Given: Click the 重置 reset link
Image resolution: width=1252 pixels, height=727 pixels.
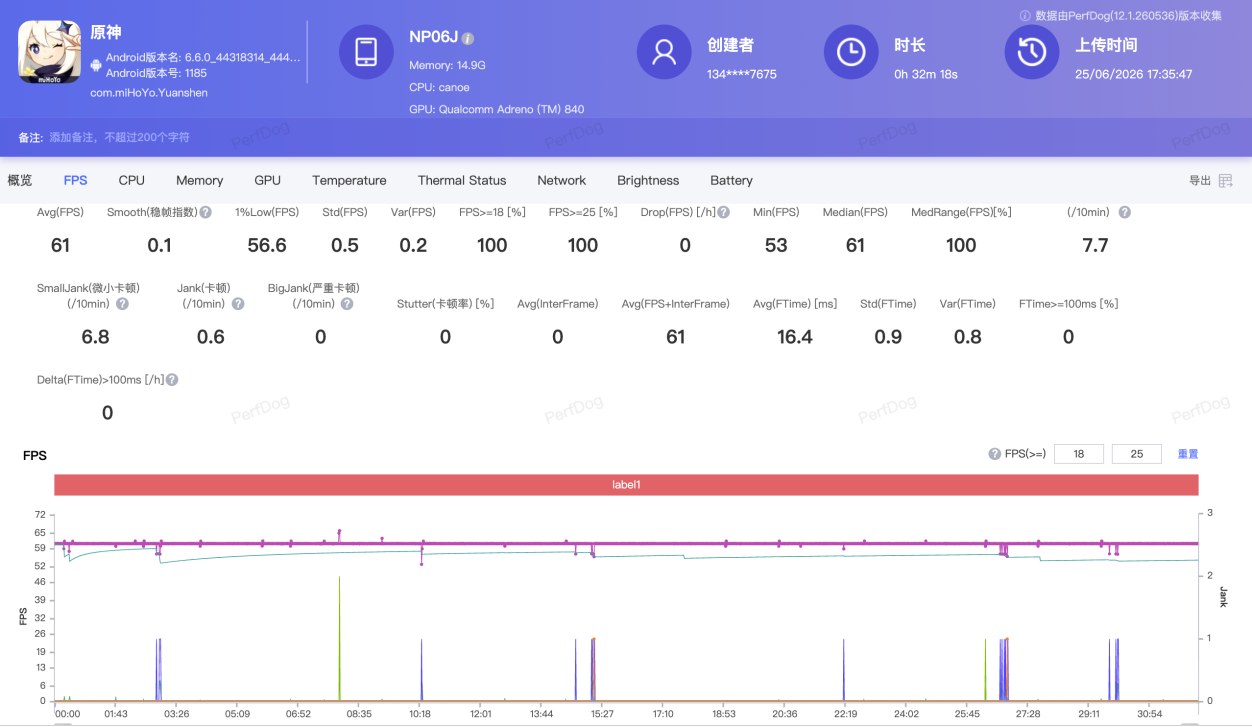Looking at the screenshot, I should point(1187,454).
